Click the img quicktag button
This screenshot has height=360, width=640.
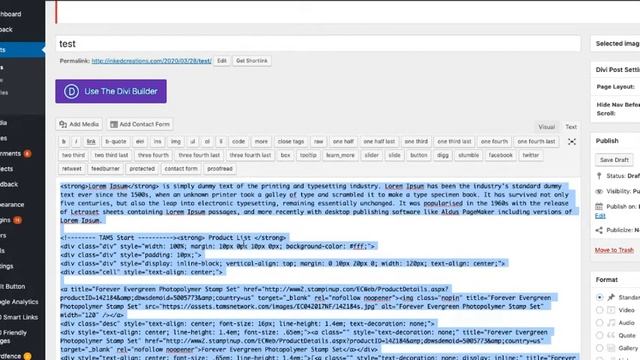tap(176, 142)
